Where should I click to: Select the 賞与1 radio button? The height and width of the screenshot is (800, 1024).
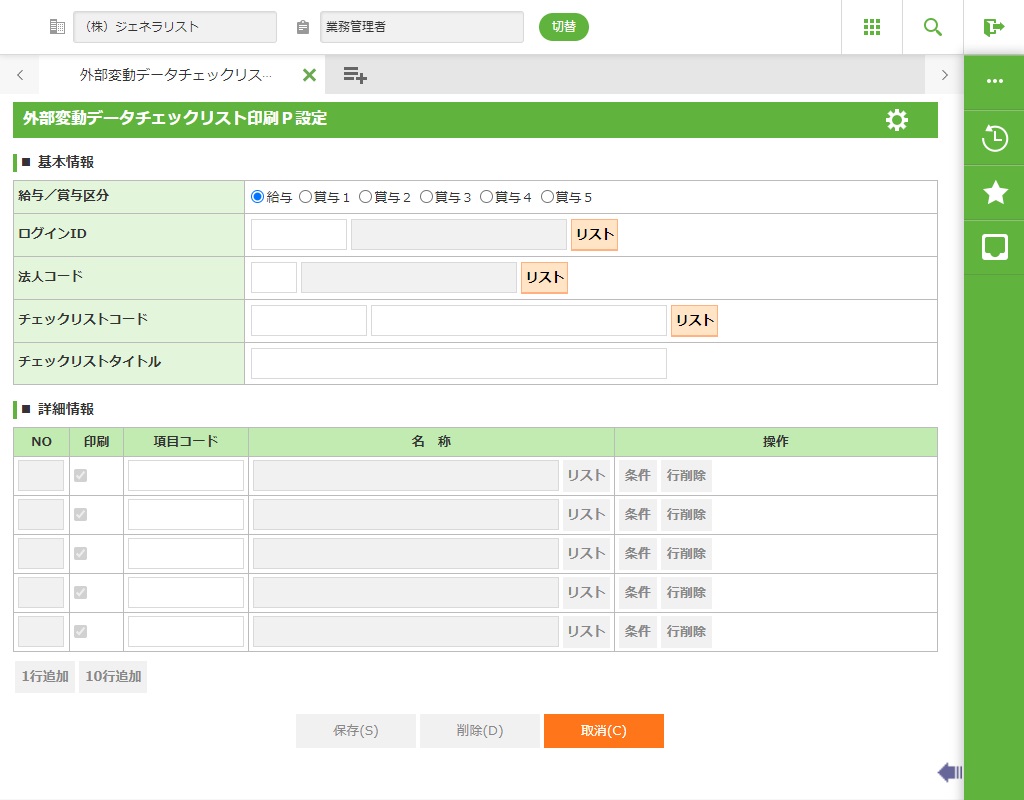pos(306,197)
